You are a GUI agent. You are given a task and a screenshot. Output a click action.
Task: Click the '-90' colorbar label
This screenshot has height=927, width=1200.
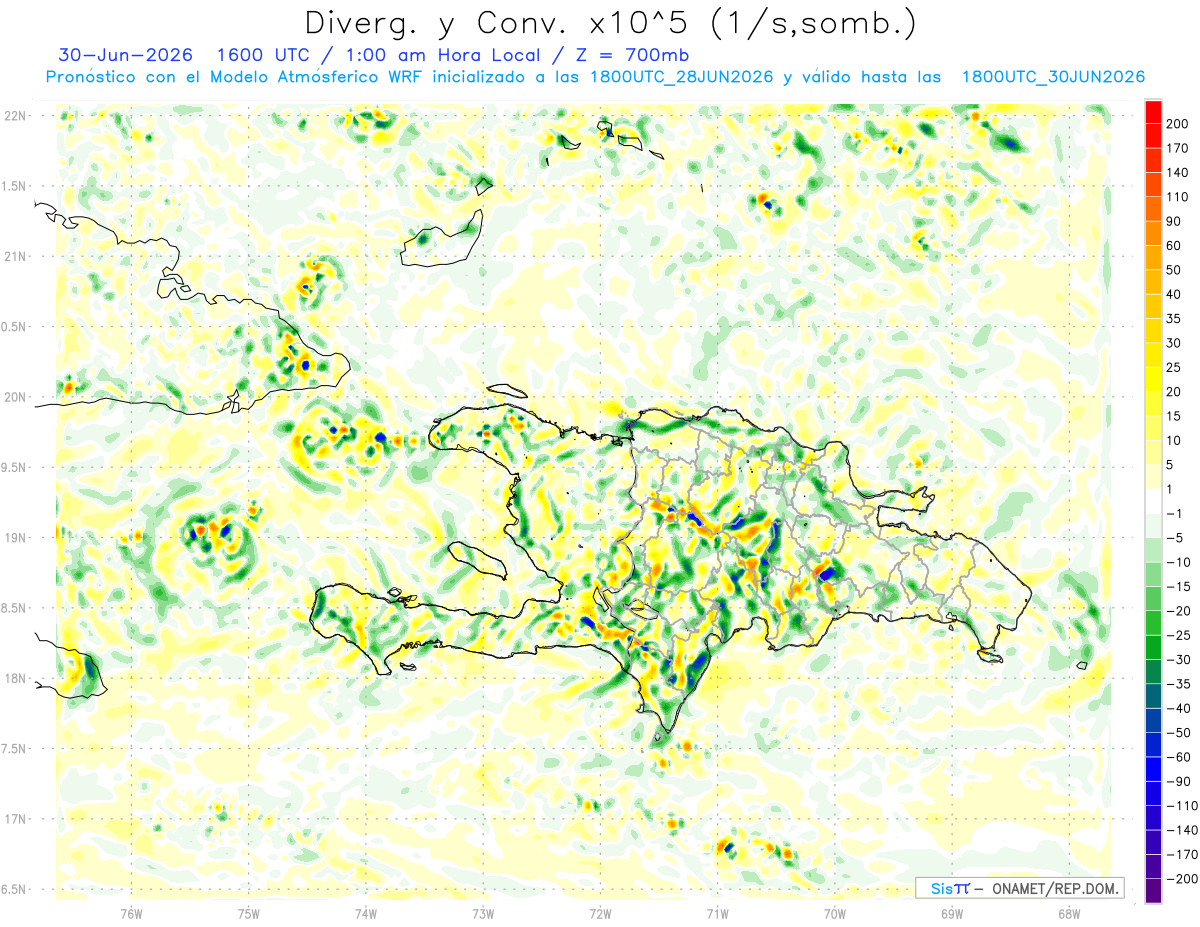(x=1180, y=781)
